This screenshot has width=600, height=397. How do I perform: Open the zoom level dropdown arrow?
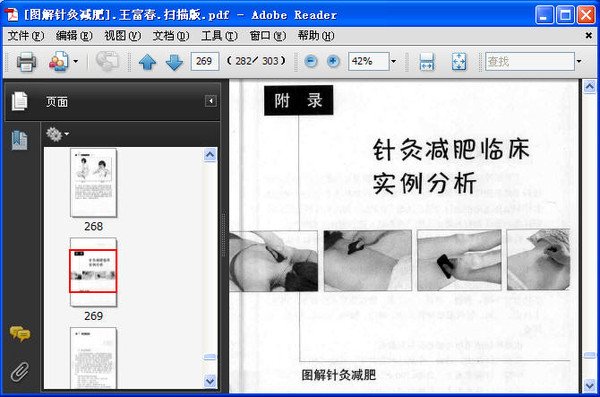click(x=393, y=61)
